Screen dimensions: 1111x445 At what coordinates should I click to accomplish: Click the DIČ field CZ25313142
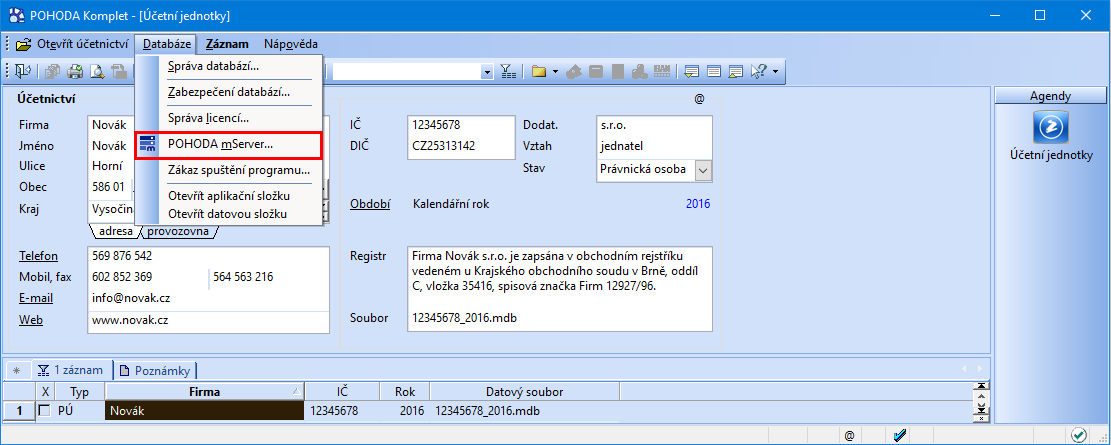[x=461, y=147]
